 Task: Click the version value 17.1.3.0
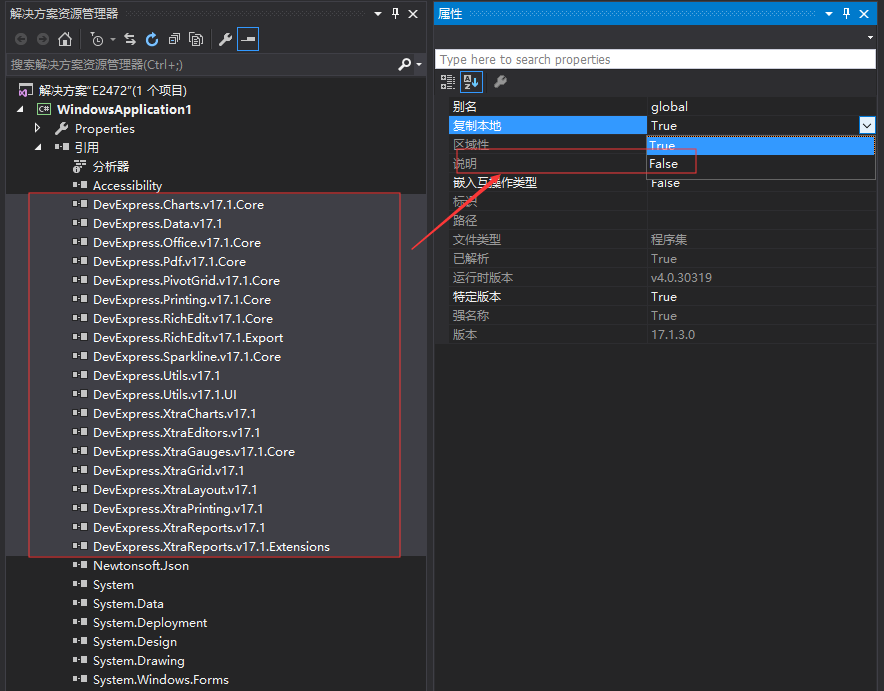tap(673, 335)
